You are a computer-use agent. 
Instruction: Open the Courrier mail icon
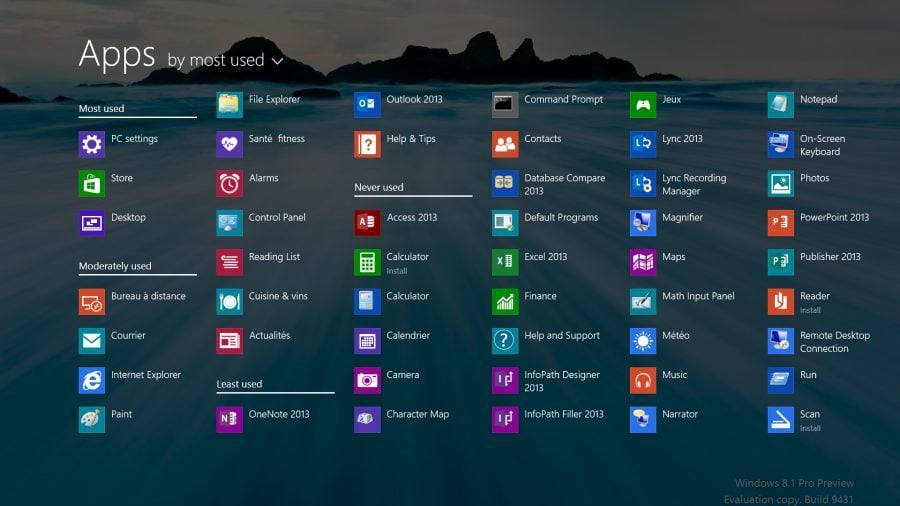click(92, 341)
